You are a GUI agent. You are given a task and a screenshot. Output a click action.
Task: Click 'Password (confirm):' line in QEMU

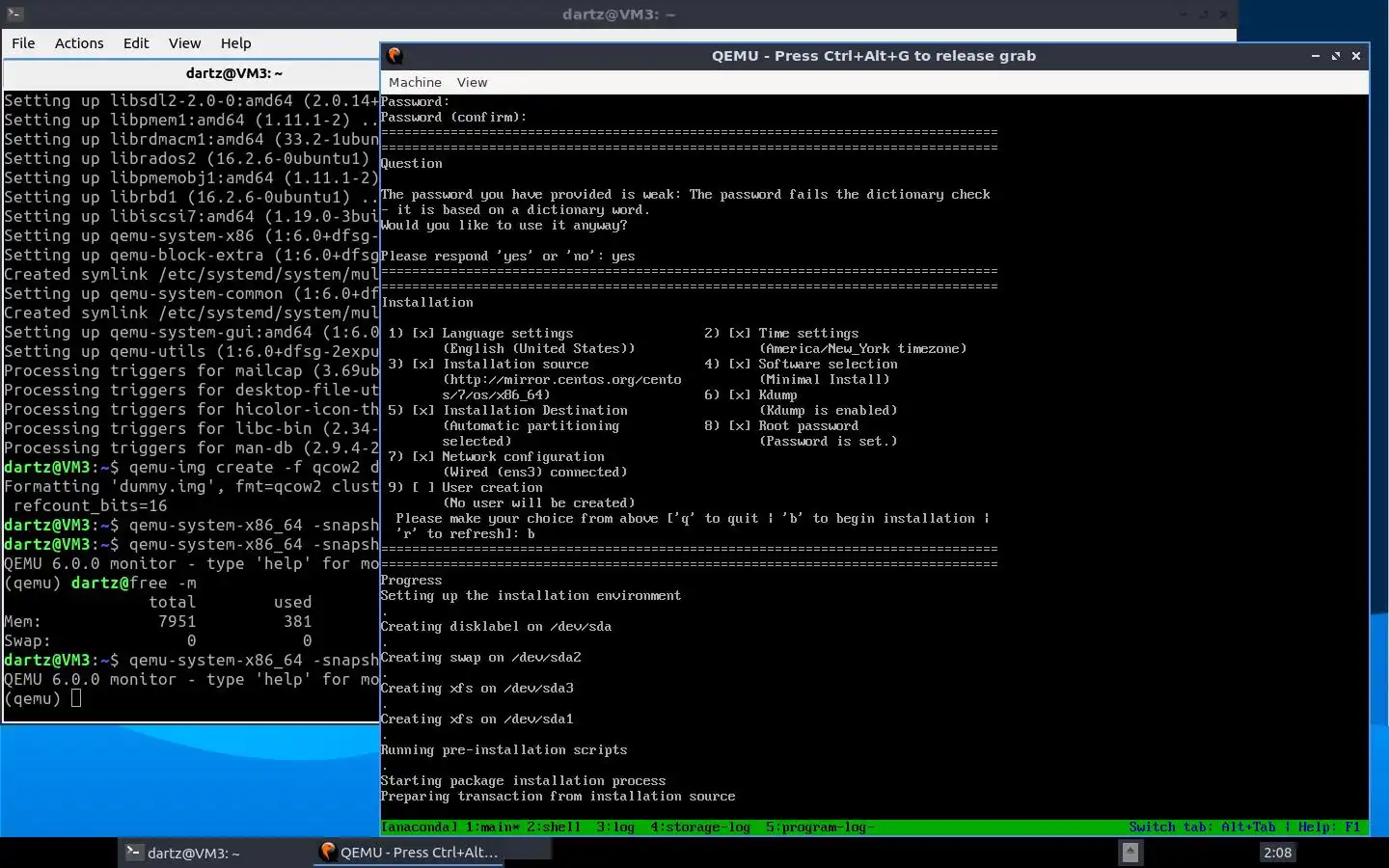[x=453, y=118]
